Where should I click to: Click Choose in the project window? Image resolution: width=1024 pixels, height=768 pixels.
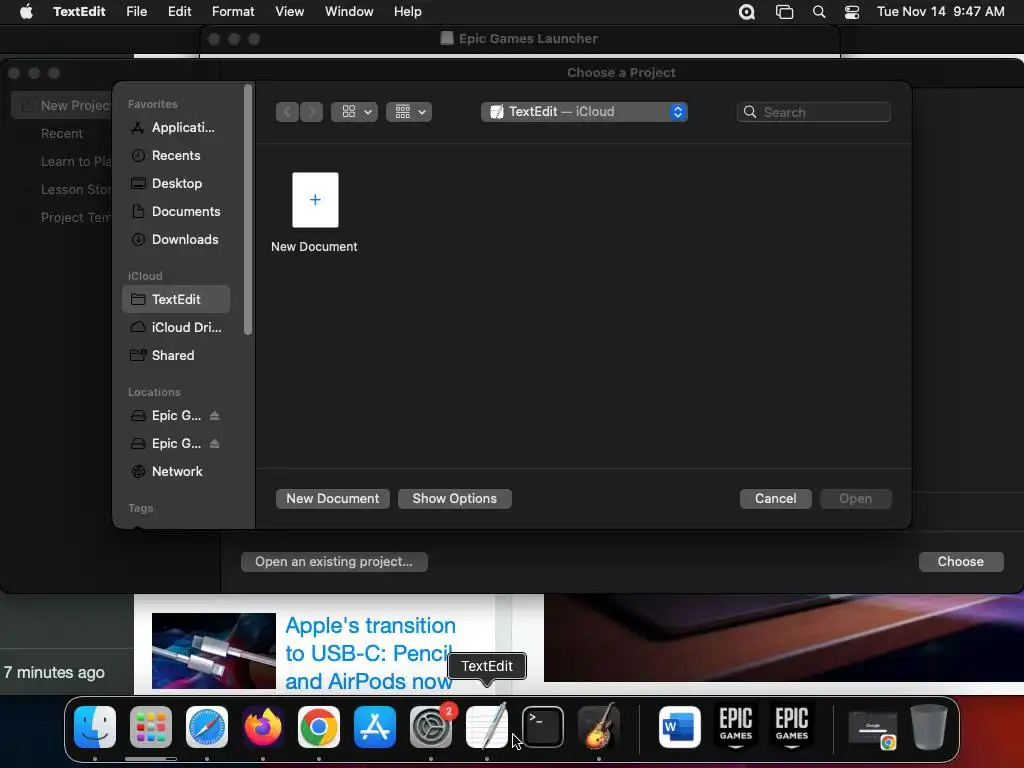[x=960, y=562]
